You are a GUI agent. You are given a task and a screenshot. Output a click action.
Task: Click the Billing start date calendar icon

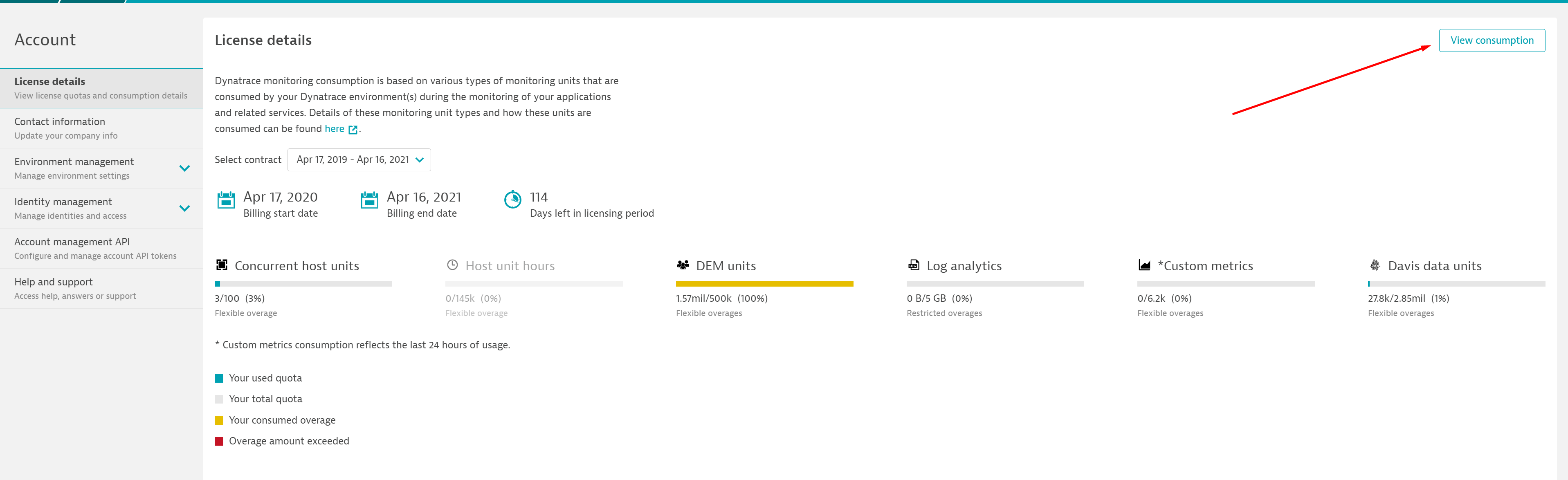[x=226, y=200]
